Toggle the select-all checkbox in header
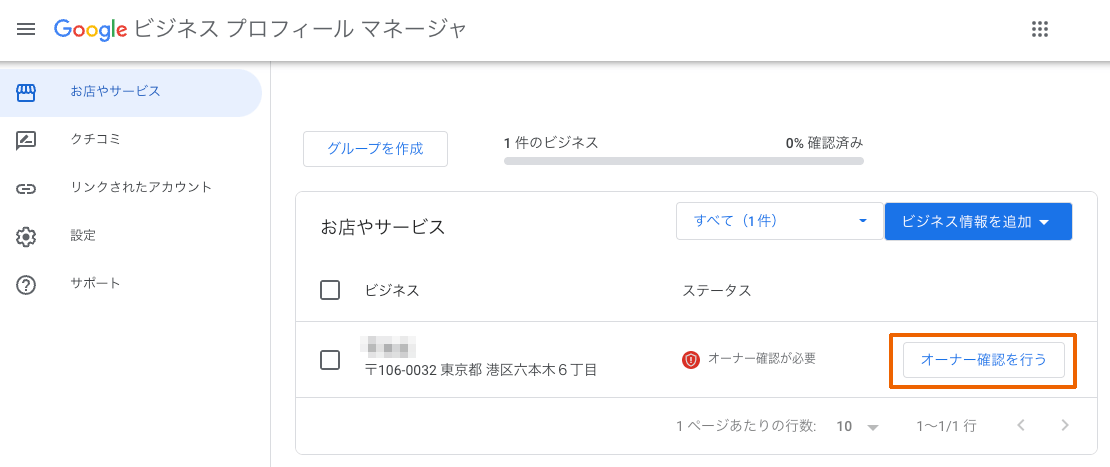 click(x=330, y=290)
